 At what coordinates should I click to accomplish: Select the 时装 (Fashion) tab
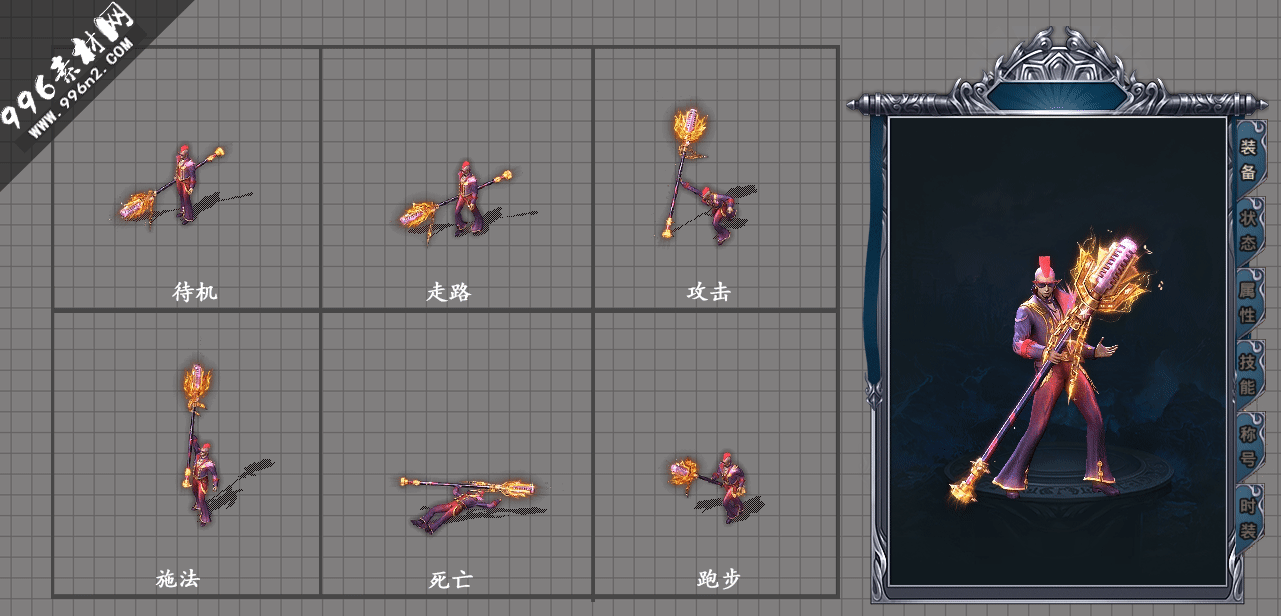pos(1248,517)
